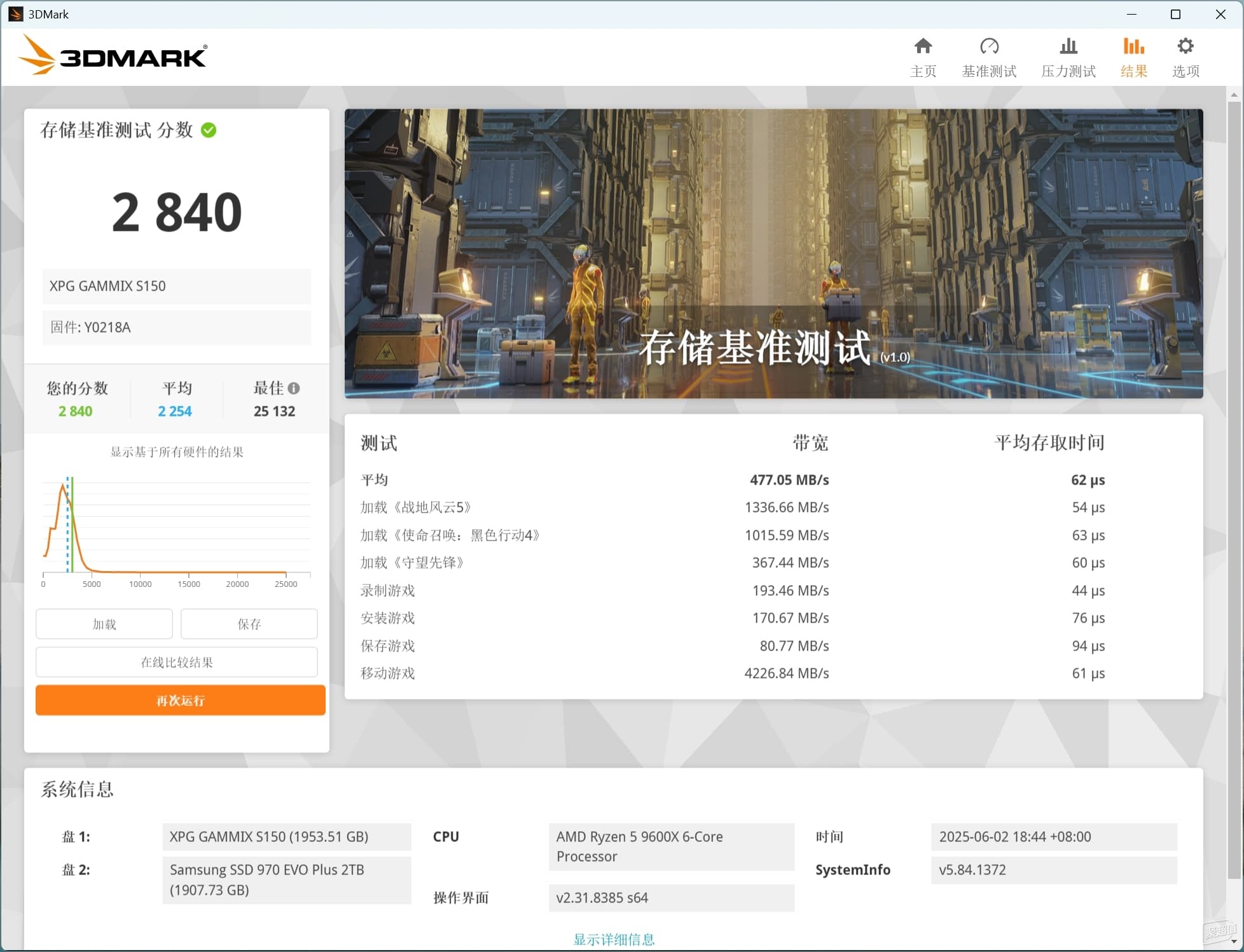
Task: Maximize the 3DMark window
Action: click(x=1175, y=14)
